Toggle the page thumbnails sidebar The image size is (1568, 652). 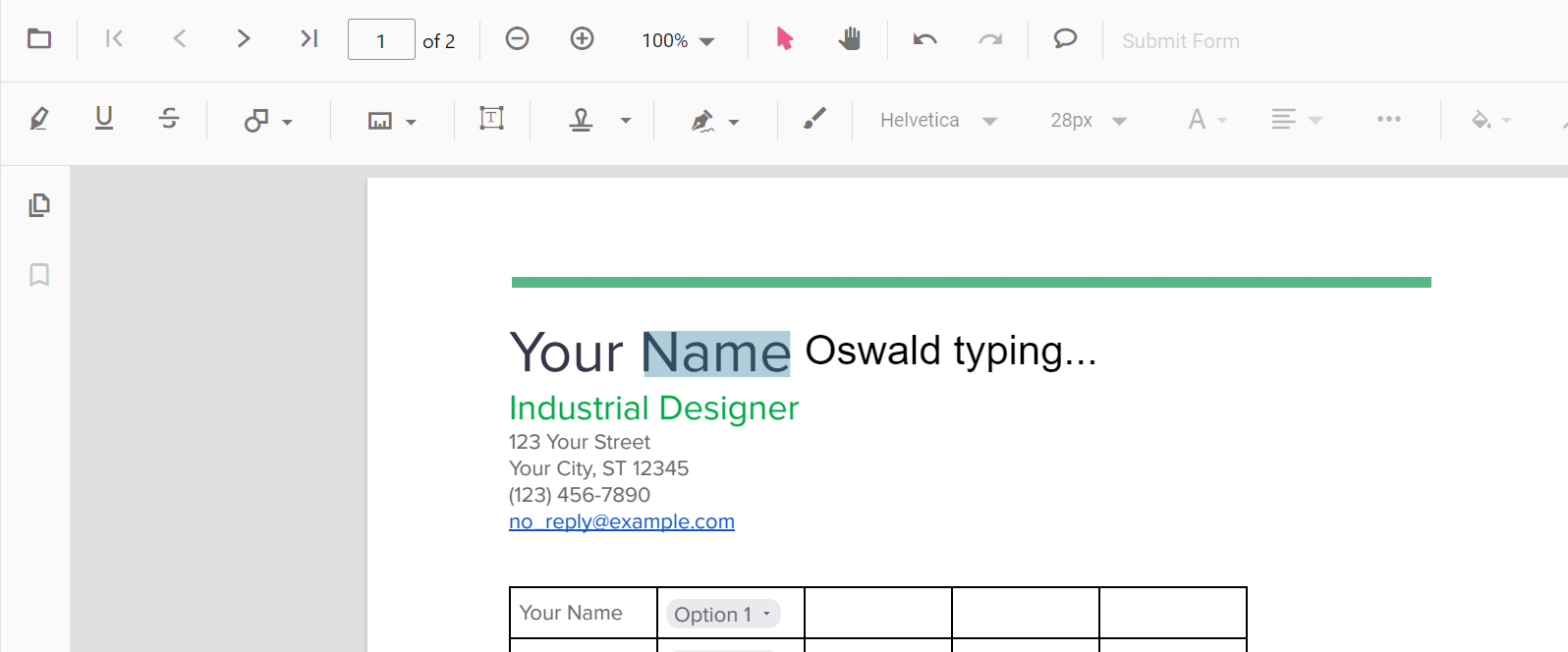tap(39, 205)
